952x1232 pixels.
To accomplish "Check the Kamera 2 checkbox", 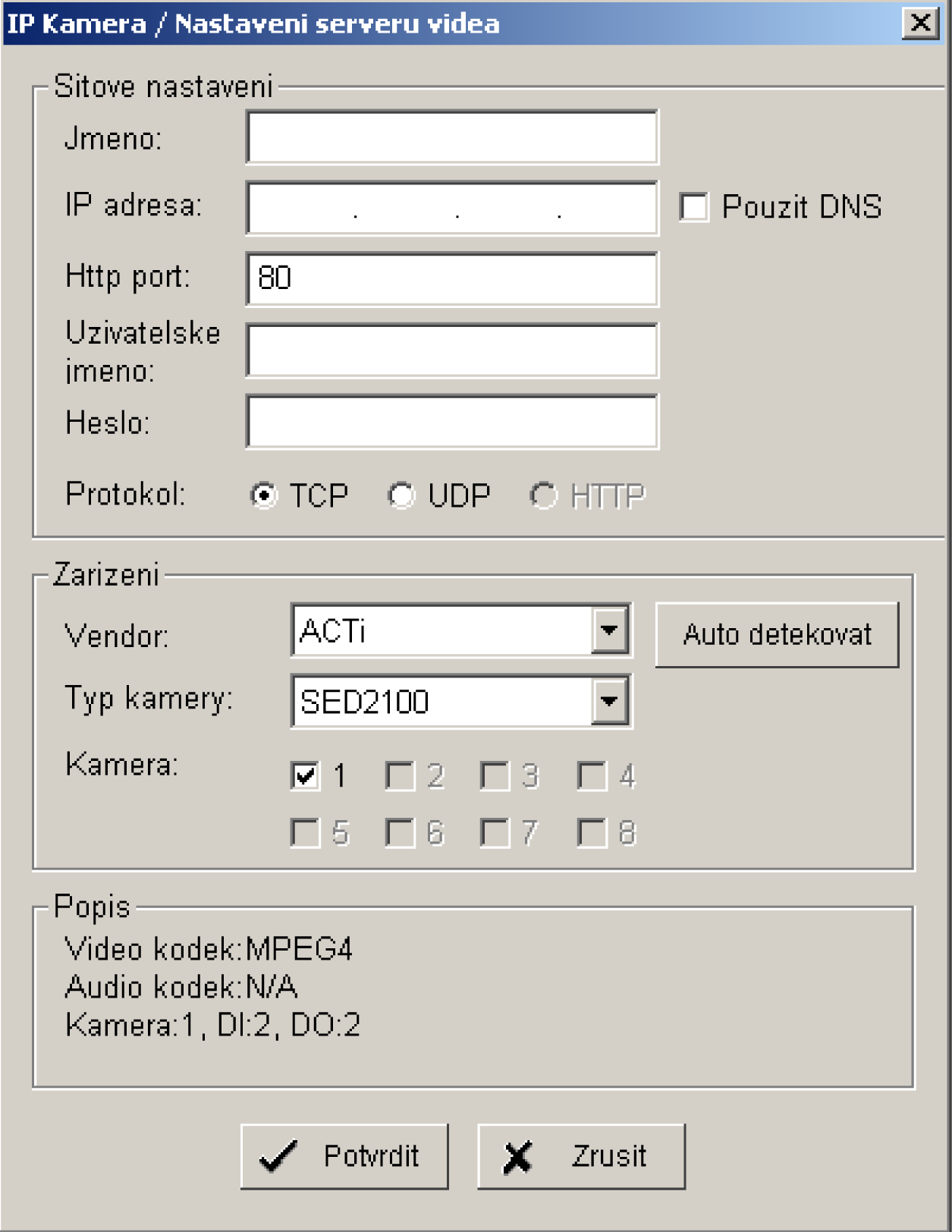I will (400, 775).
